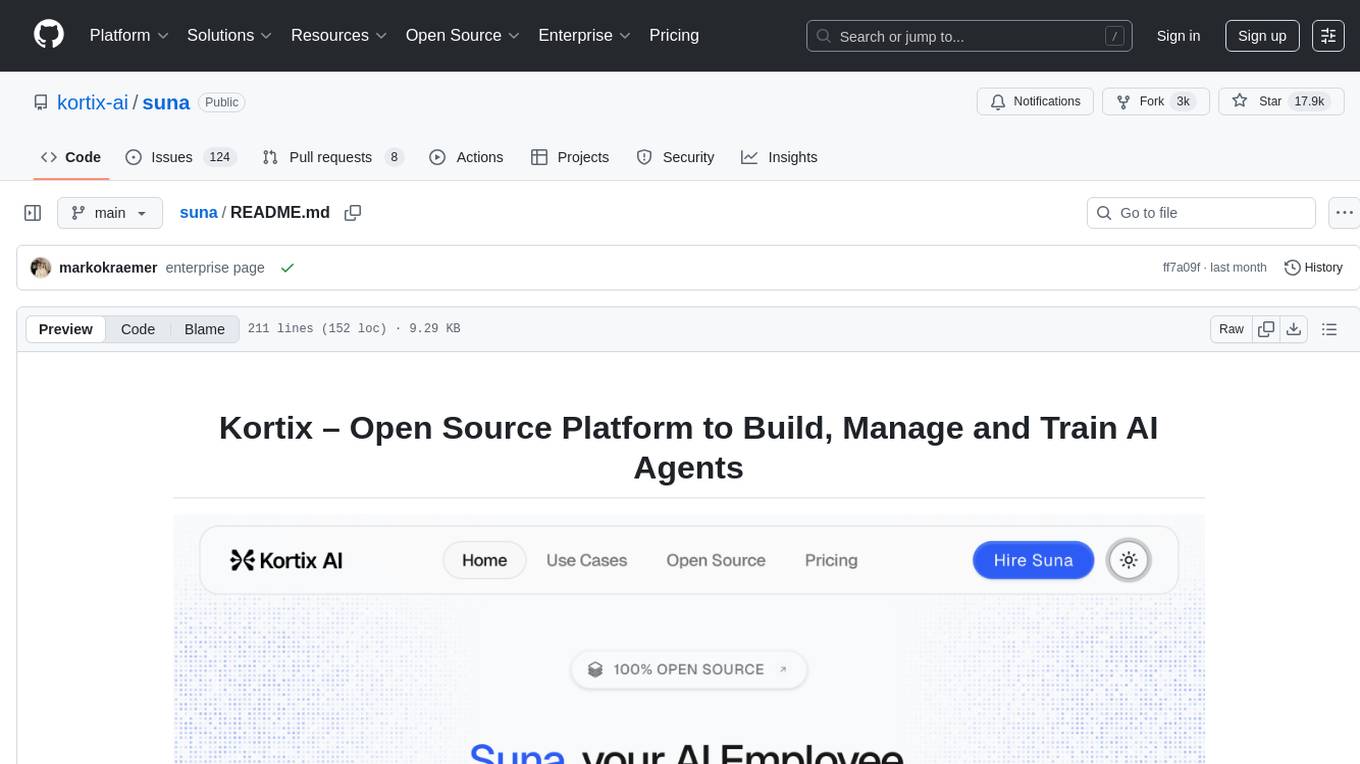Expand the file tree side panel

click(x=33, y=213)
